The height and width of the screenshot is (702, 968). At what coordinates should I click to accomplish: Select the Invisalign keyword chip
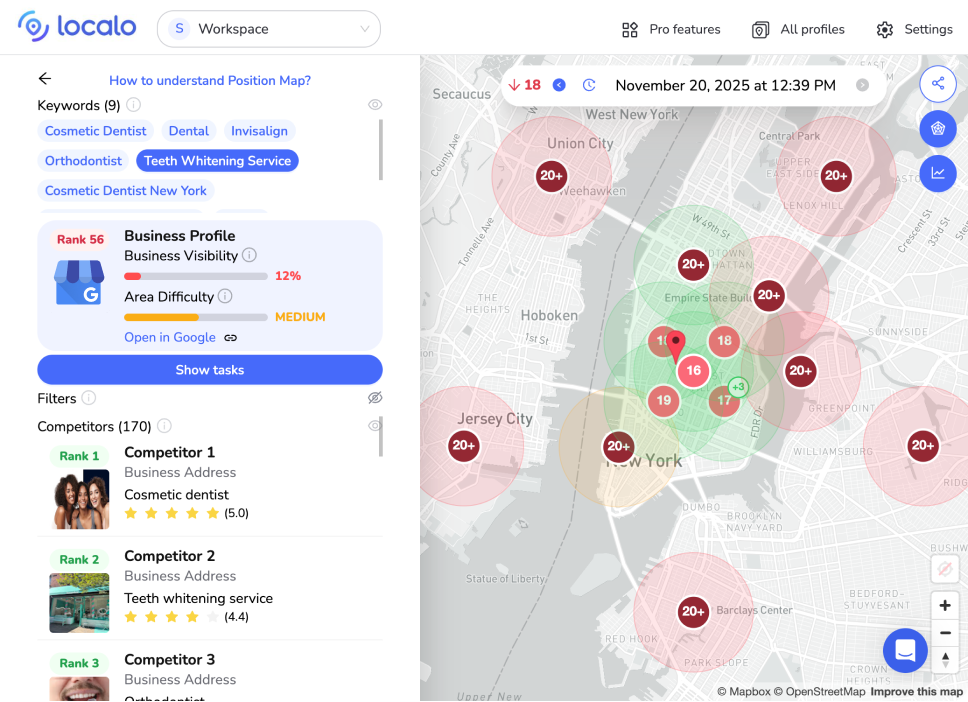click(259, 131)
